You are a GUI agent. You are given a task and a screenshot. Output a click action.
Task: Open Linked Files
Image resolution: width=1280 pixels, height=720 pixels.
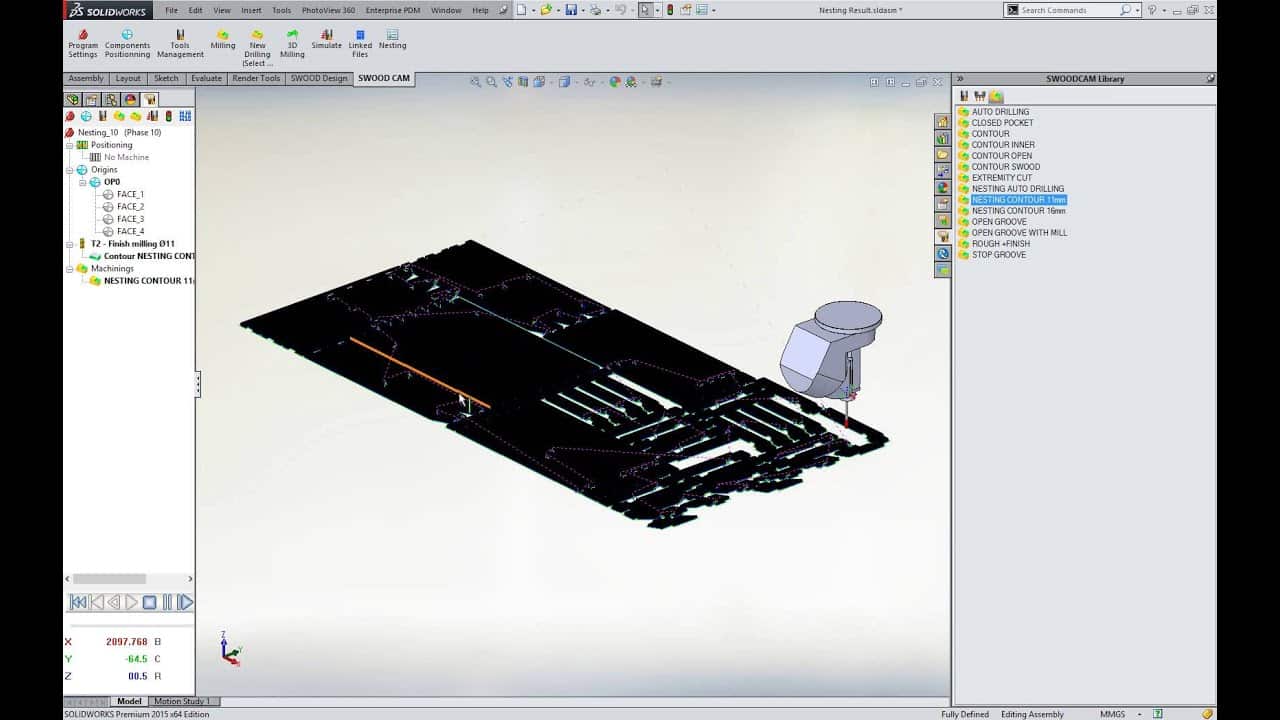click(x=360, y=44)
